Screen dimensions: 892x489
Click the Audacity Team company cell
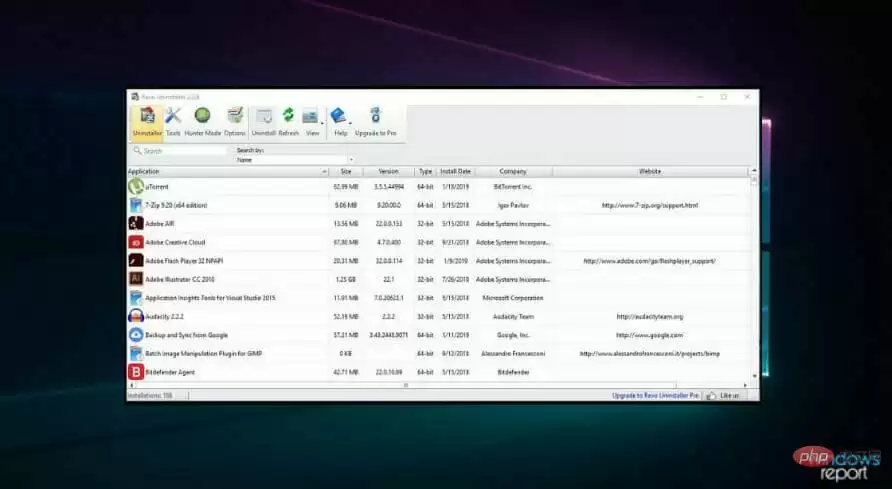(513, 317)
